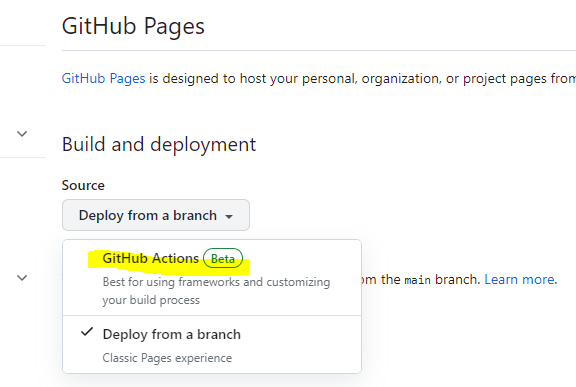576x387 pixels.
Task: Click checkmark next to Deploy from a branch
Action: 87,332
